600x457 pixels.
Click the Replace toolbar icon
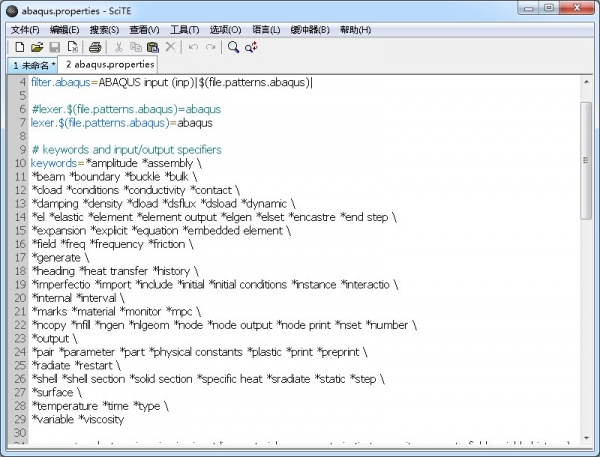[251, 47]
